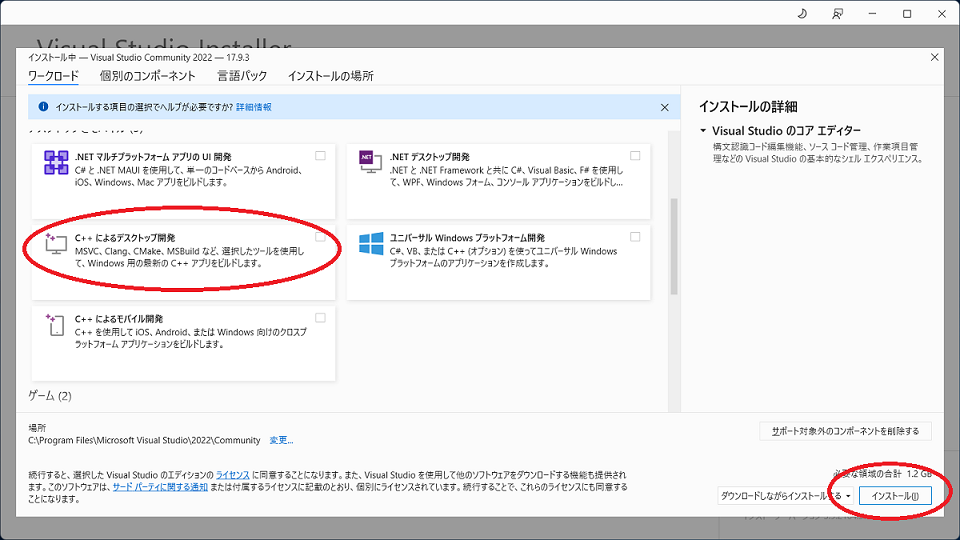Close the Visual Studio Community install dialog
This screenshot has width=960, height=540.
934,57
